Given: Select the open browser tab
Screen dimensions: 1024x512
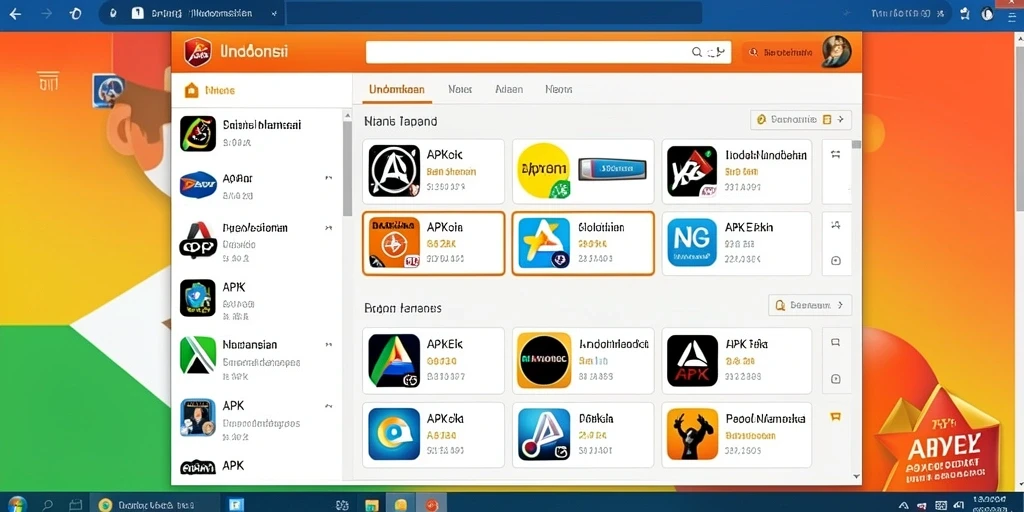Looking at the screenshot, I should click(193, 13).
